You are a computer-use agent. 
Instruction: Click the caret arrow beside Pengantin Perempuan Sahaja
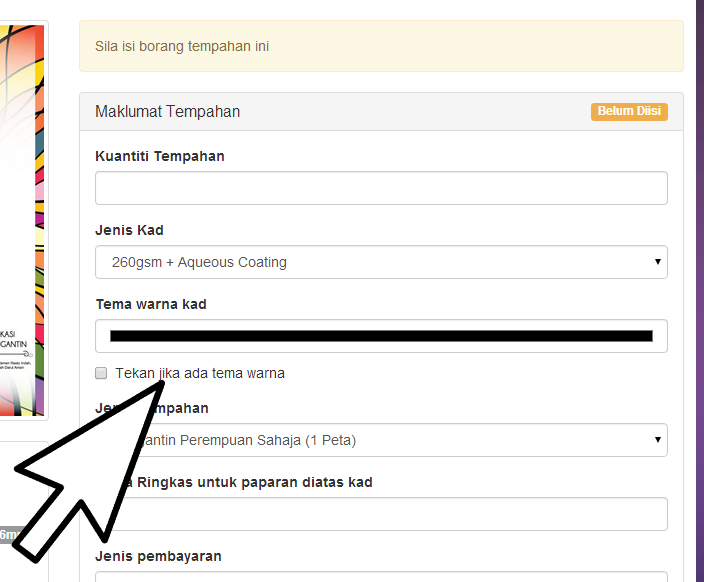(658, 439)
